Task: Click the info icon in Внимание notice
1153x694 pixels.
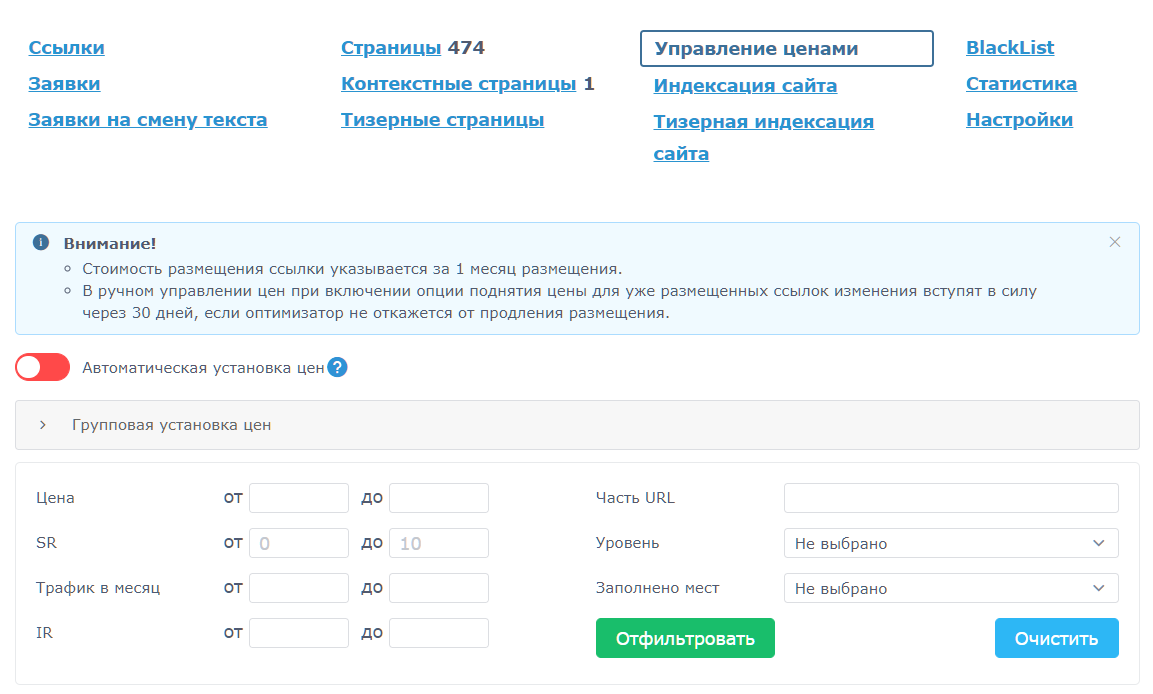Action: (41, 243)
